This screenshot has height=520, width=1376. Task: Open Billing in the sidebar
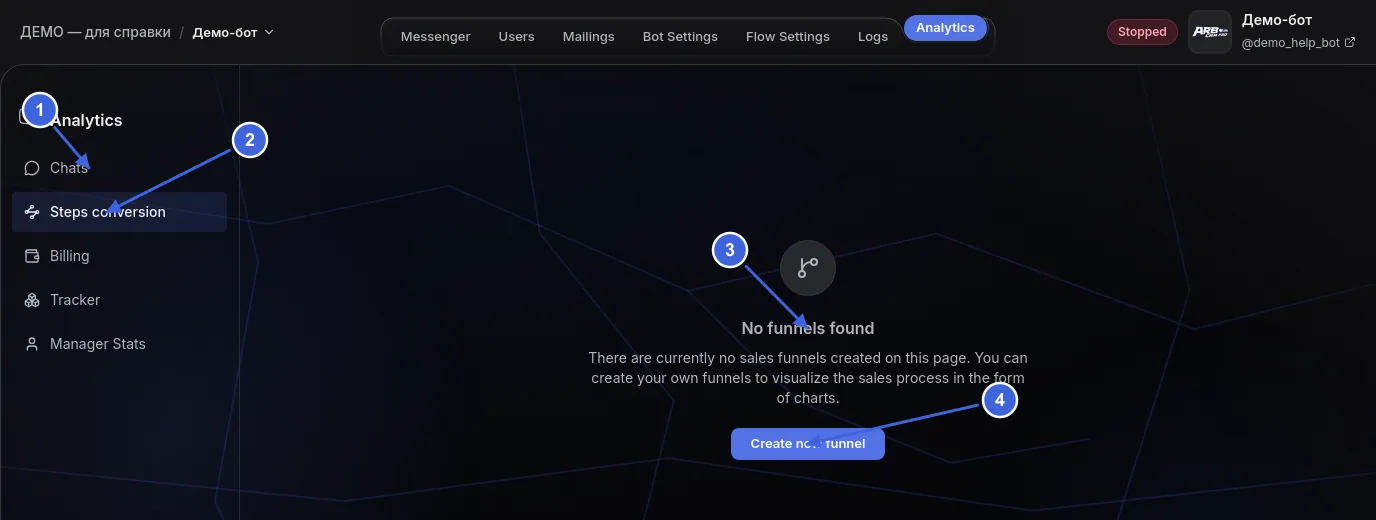(119, 256)
